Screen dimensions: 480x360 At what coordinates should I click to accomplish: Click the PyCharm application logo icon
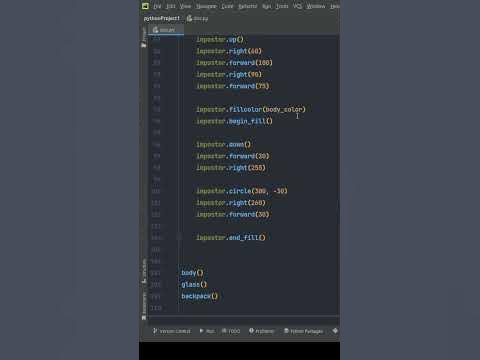[145, 6]
